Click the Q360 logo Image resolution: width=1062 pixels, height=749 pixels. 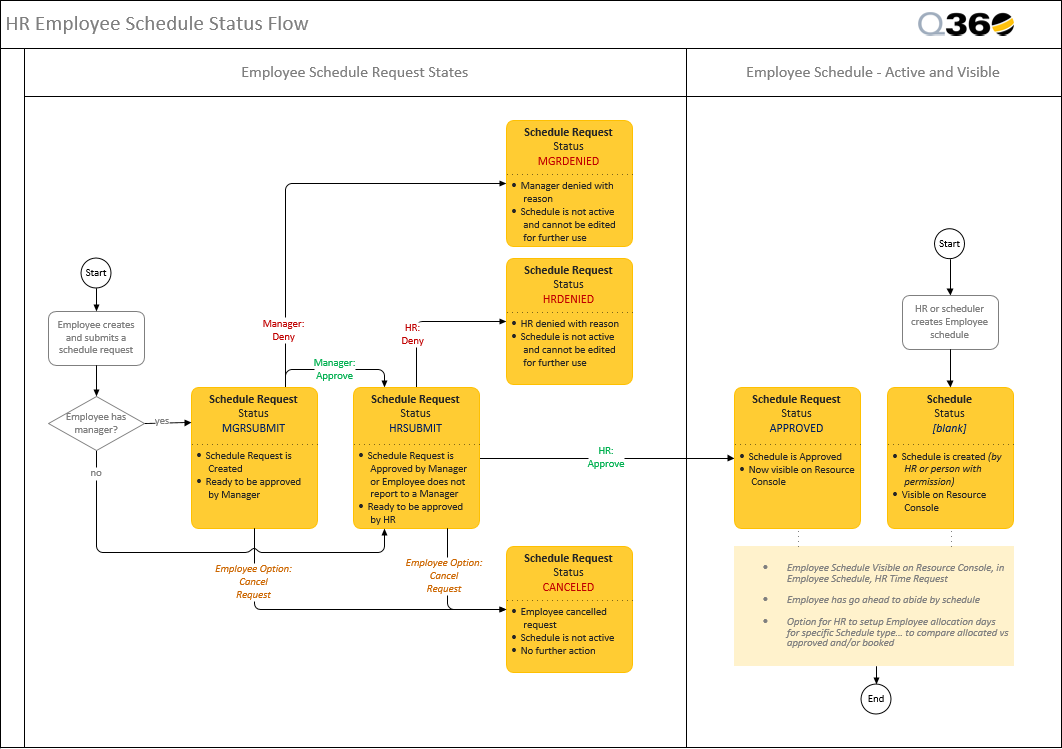pos(965,25)
